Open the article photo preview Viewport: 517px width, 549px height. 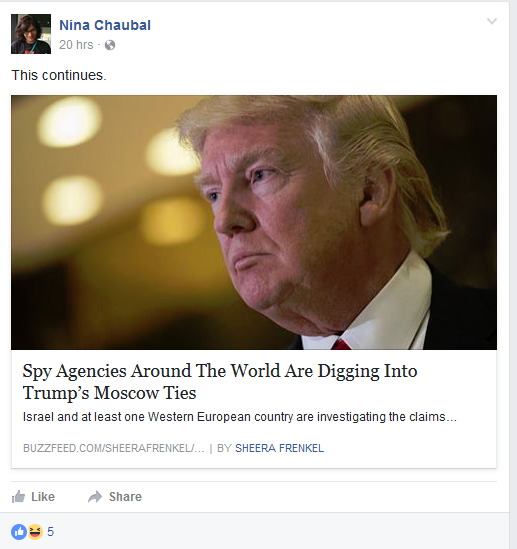pos(254,222)
